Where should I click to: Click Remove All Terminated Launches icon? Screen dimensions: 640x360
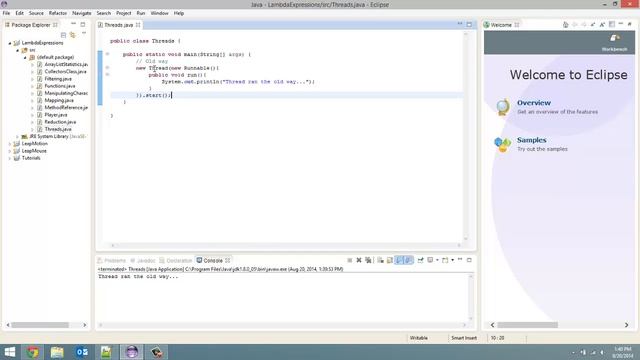coord(368,260)
